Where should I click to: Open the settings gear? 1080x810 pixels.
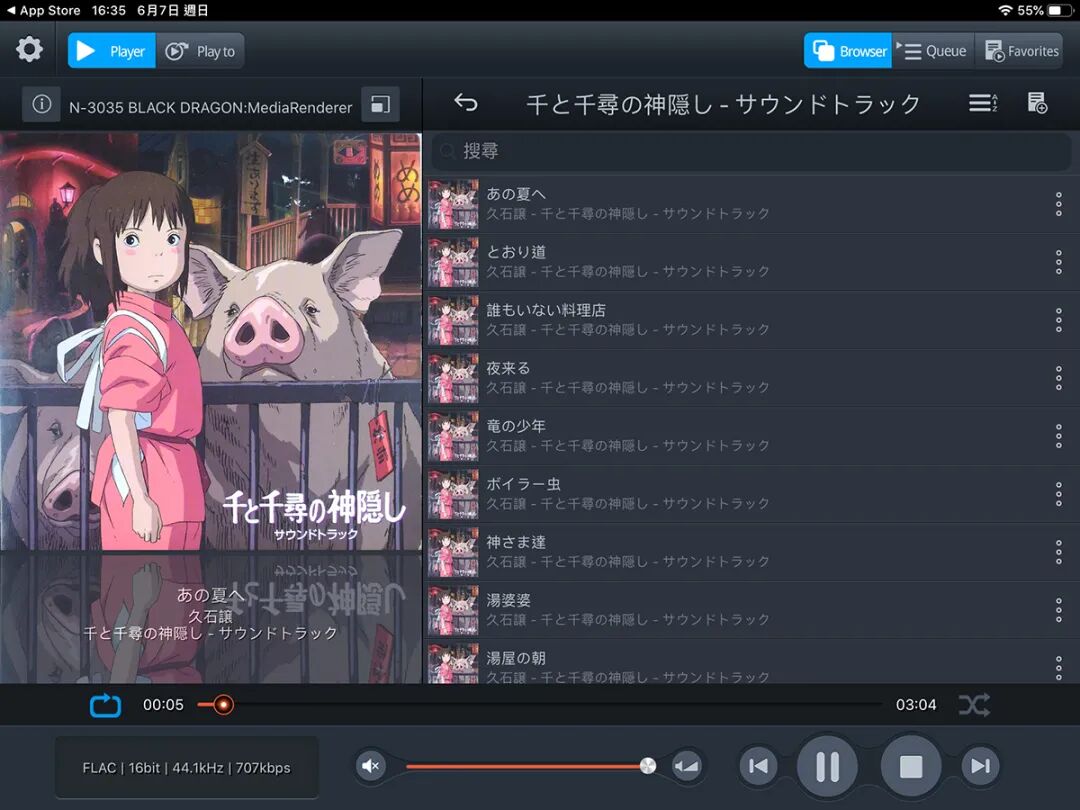click(29, 49)
